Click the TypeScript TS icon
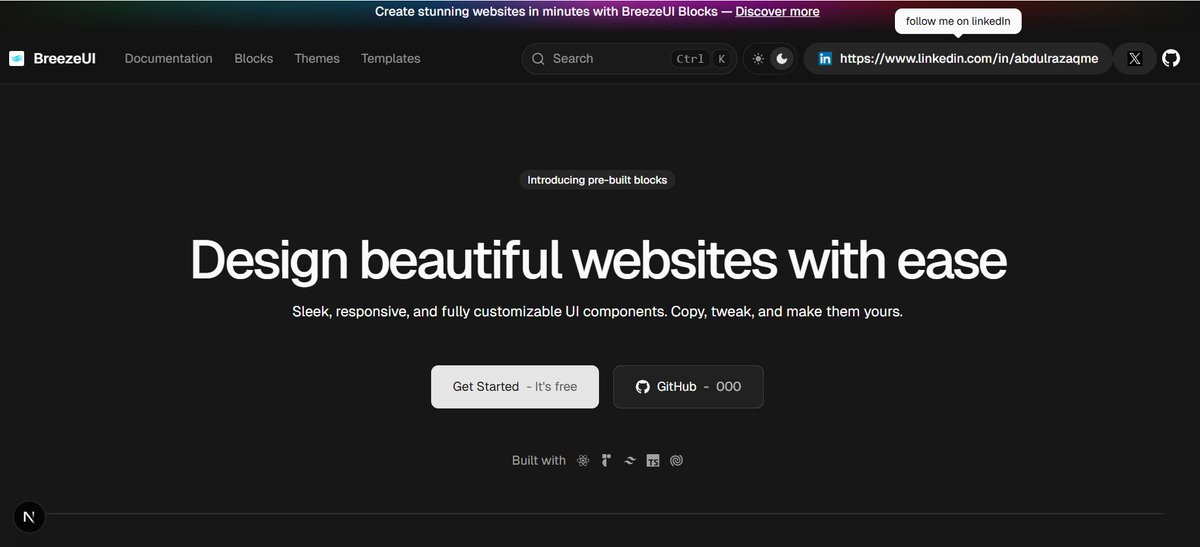Screen dimensions: 1200x547 653,461
